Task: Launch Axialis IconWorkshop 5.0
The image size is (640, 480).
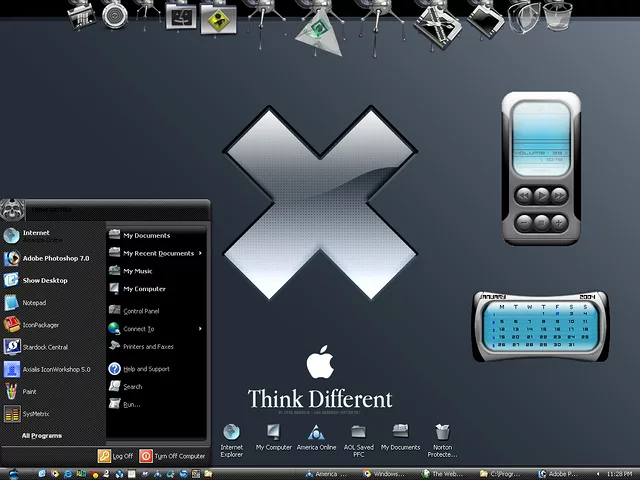Action: [x=55, y=369]
